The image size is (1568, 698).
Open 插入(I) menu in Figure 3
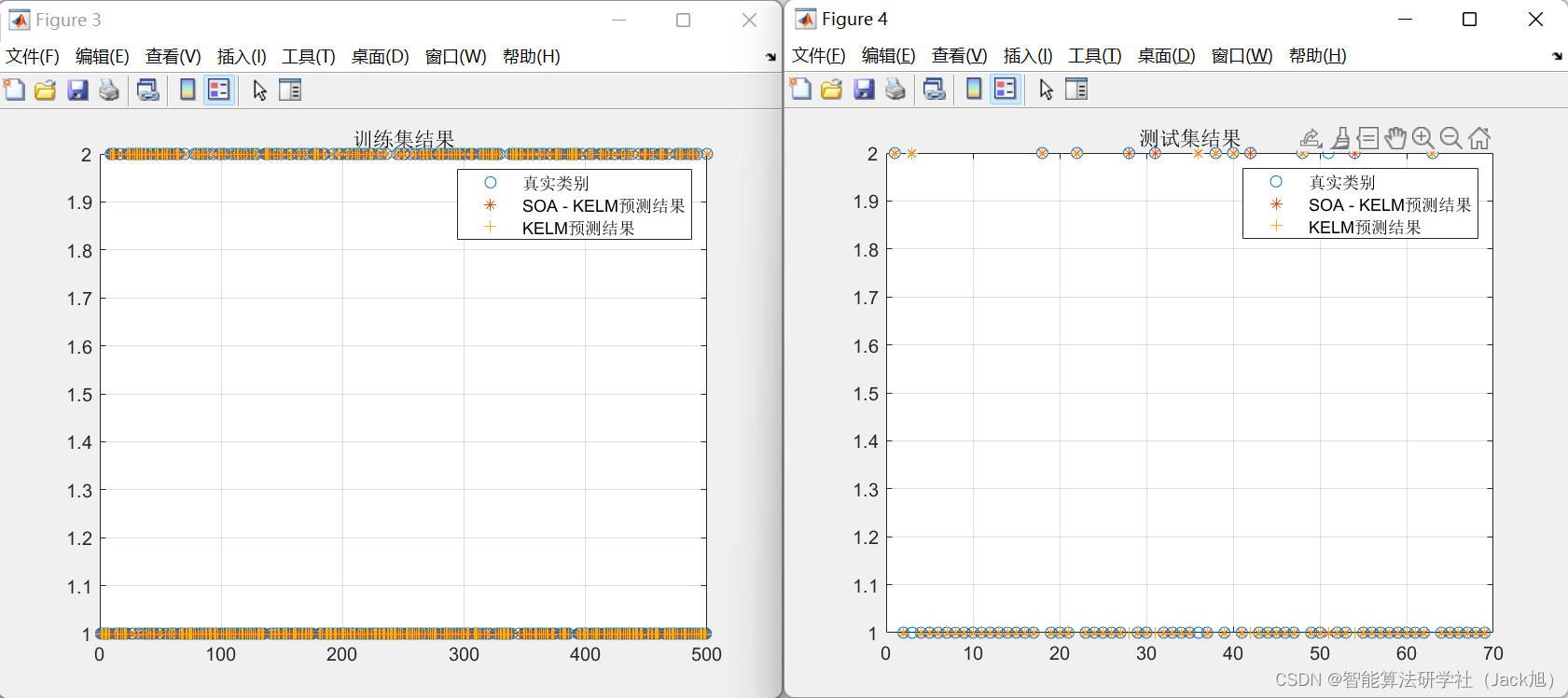242,56
